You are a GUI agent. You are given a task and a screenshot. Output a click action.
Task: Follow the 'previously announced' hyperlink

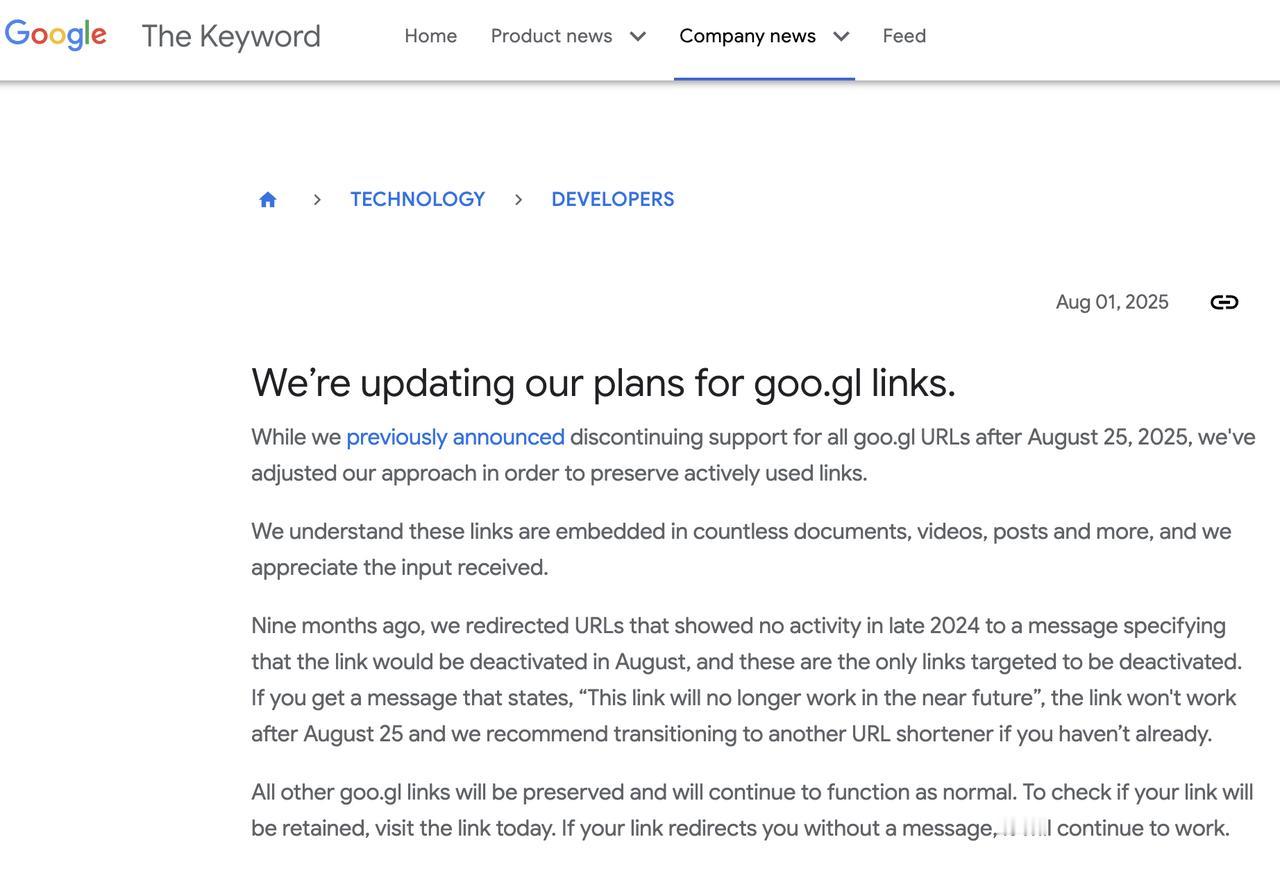tap(455, 437)
